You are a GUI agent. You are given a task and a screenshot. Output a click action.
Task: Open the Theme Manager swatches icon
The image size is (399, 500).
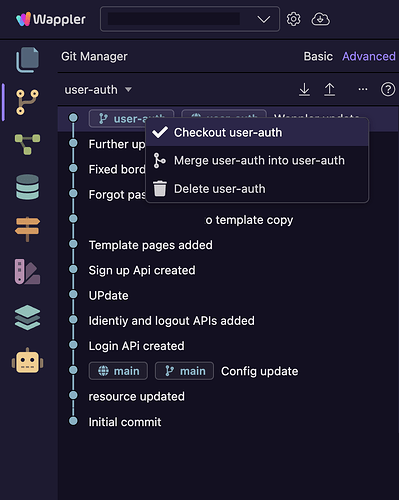(27, 272)
